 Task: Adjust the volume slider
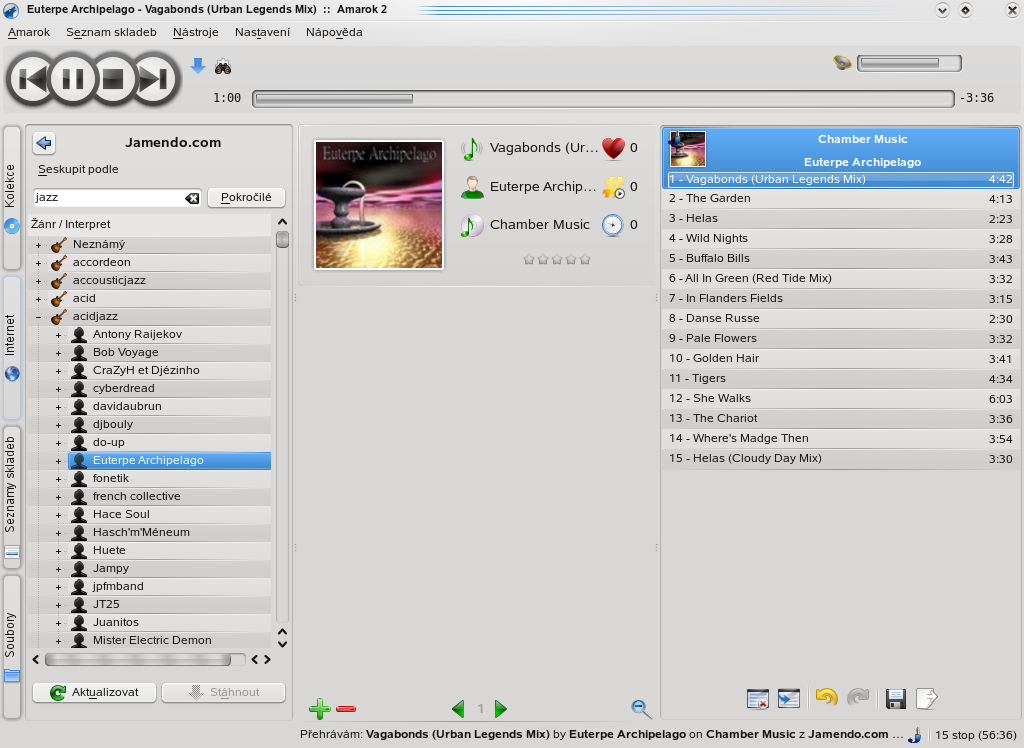pos(909,63)
